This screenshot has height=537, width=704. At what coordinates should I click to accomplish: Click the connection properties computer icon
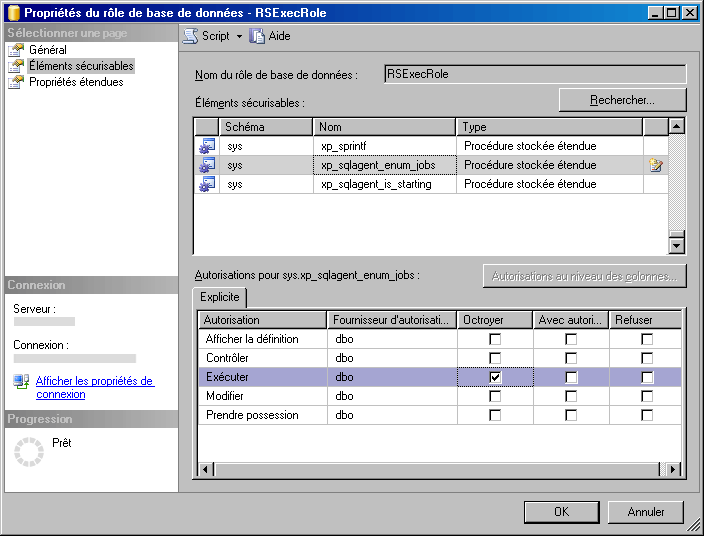click(21, 381)
